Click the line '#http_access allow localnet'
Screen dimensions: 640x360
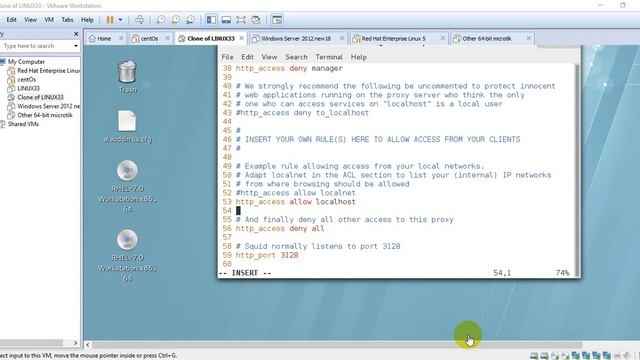[296, 193]
